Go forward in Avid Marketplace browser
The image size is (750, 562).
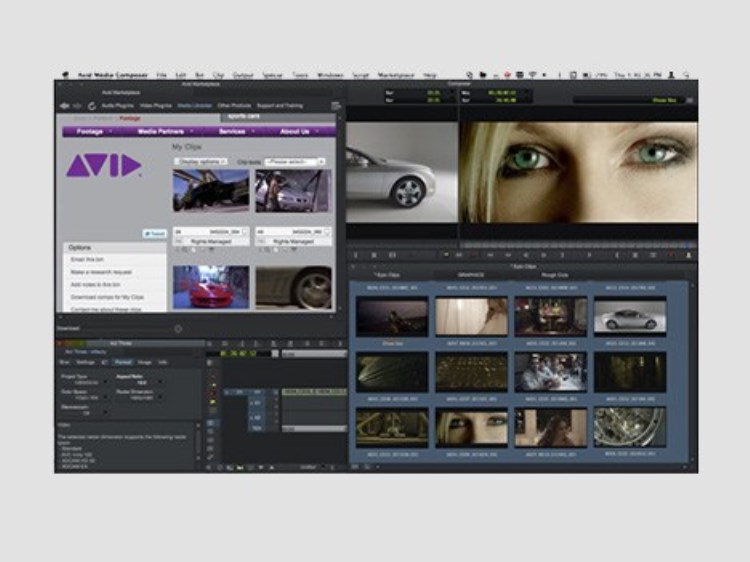77,106
